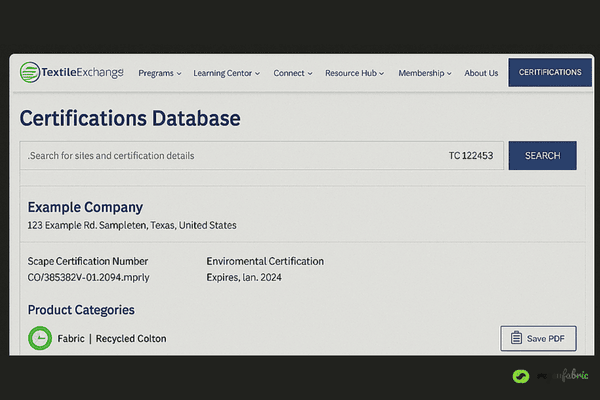Click the Scape Certification Number label
This screenshot has height=400, width=600.
88,261
